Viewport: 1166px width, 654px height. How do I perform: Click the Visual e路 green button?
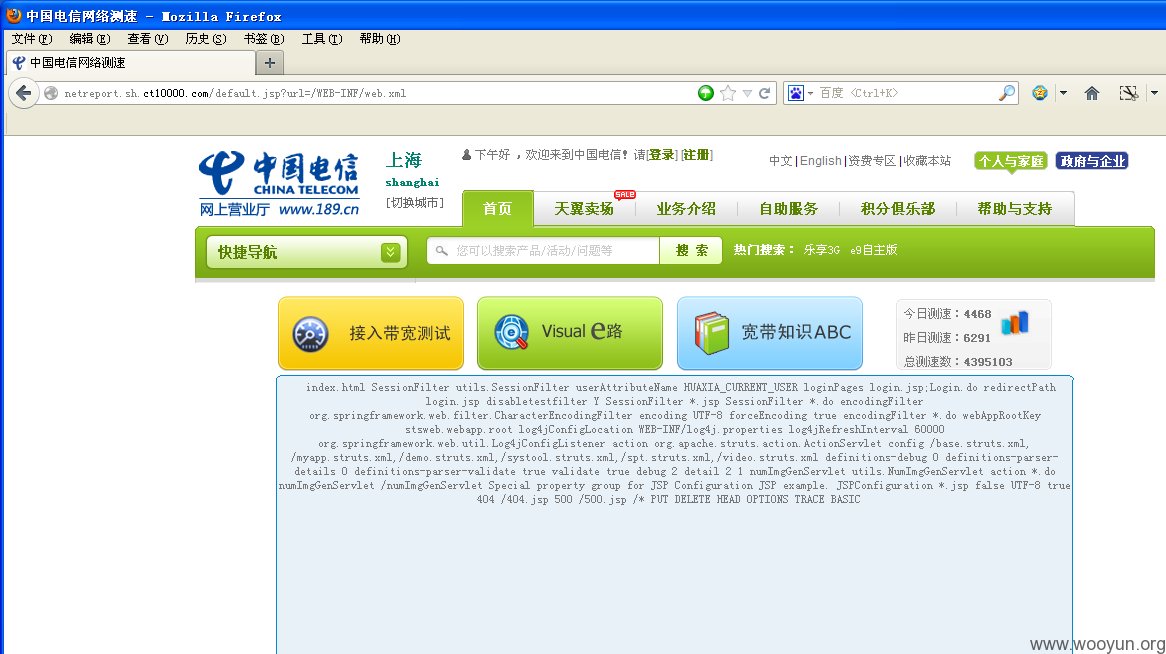click(570, 333)
